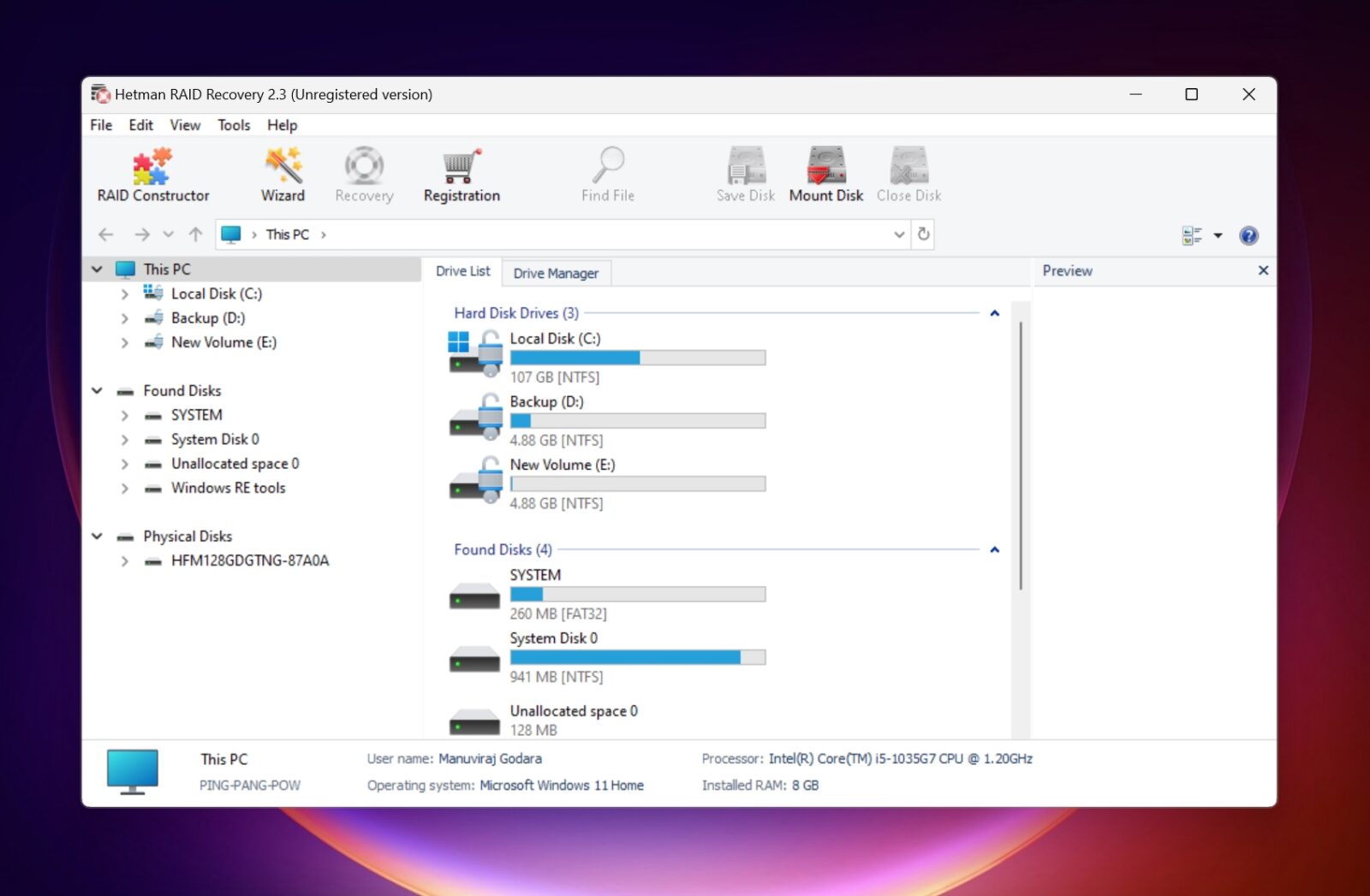Open the RAID Constructor tool
This screenshot has height=896, width=1370.
(152, 174)
